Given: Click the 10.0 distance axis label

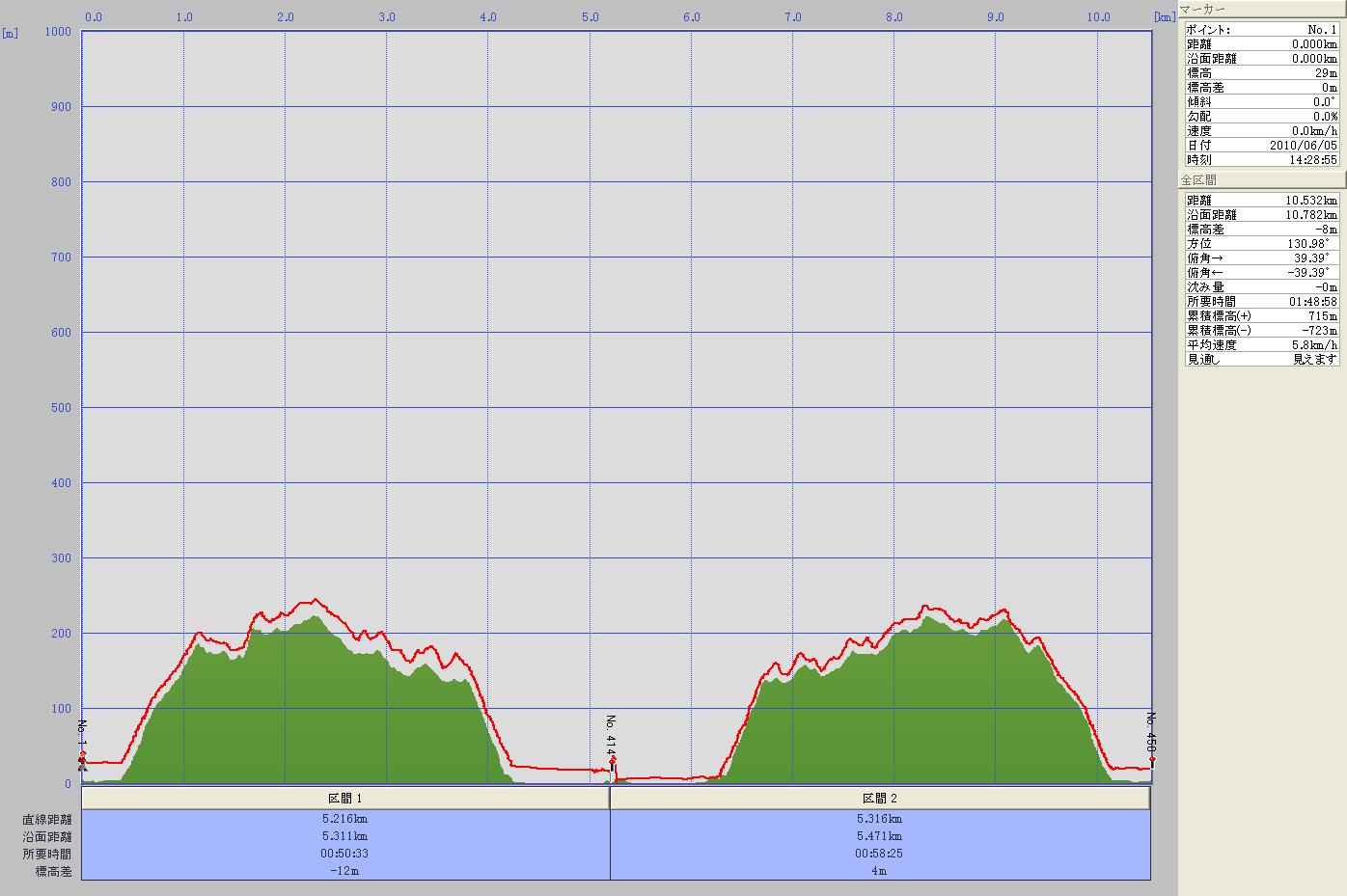Looking at the screenshot, I should pos(1098,16).
